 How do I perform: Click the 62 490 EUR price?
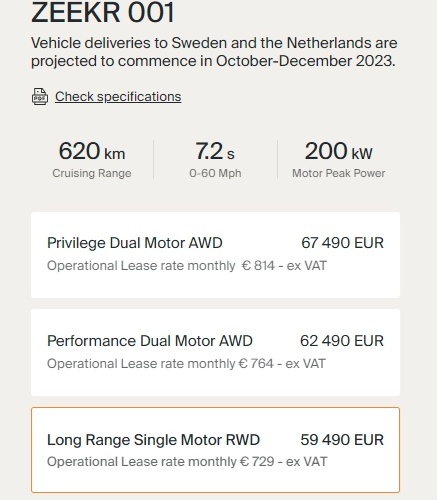342,341
